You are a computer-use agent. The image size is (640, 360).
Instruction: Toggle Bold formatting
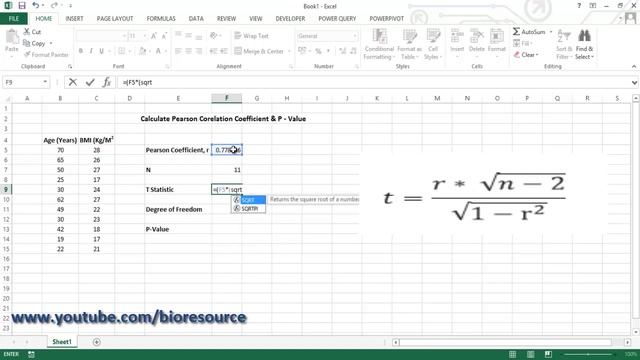click(80, 51)
